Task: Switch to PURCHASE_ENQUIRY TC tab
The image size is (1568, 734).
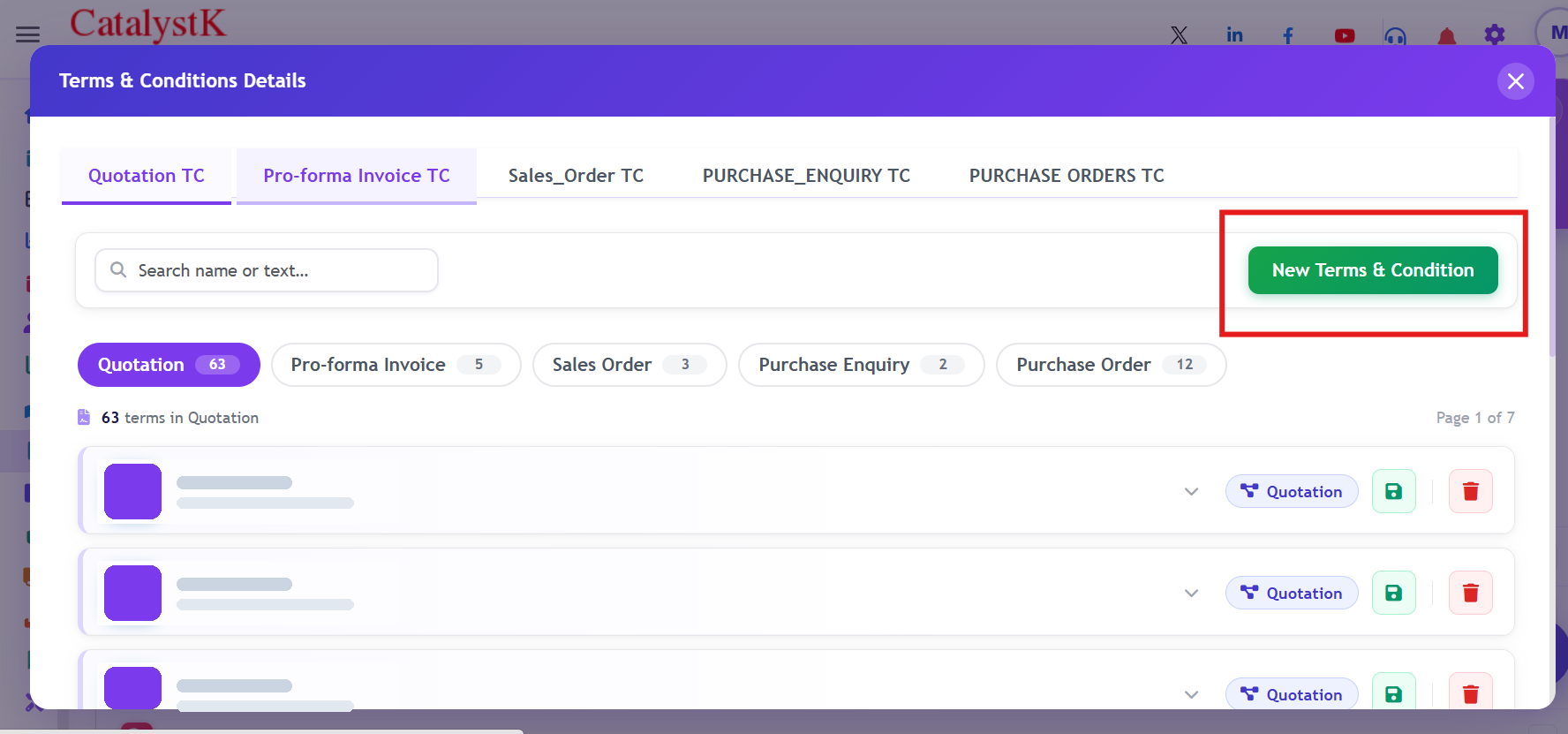Action: tap(806, 176)
